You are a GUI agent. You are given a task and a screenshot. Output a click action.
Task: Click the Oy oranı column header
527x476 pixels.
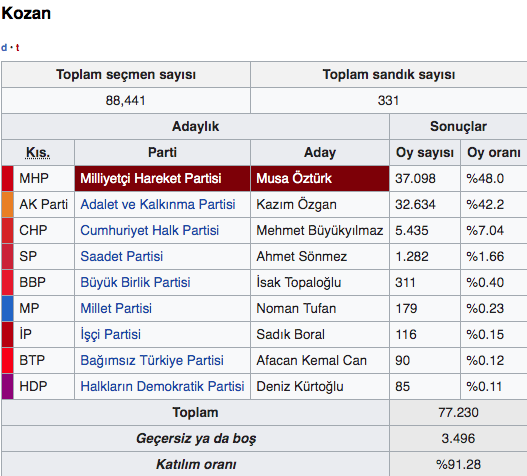(x=494, y=153)
